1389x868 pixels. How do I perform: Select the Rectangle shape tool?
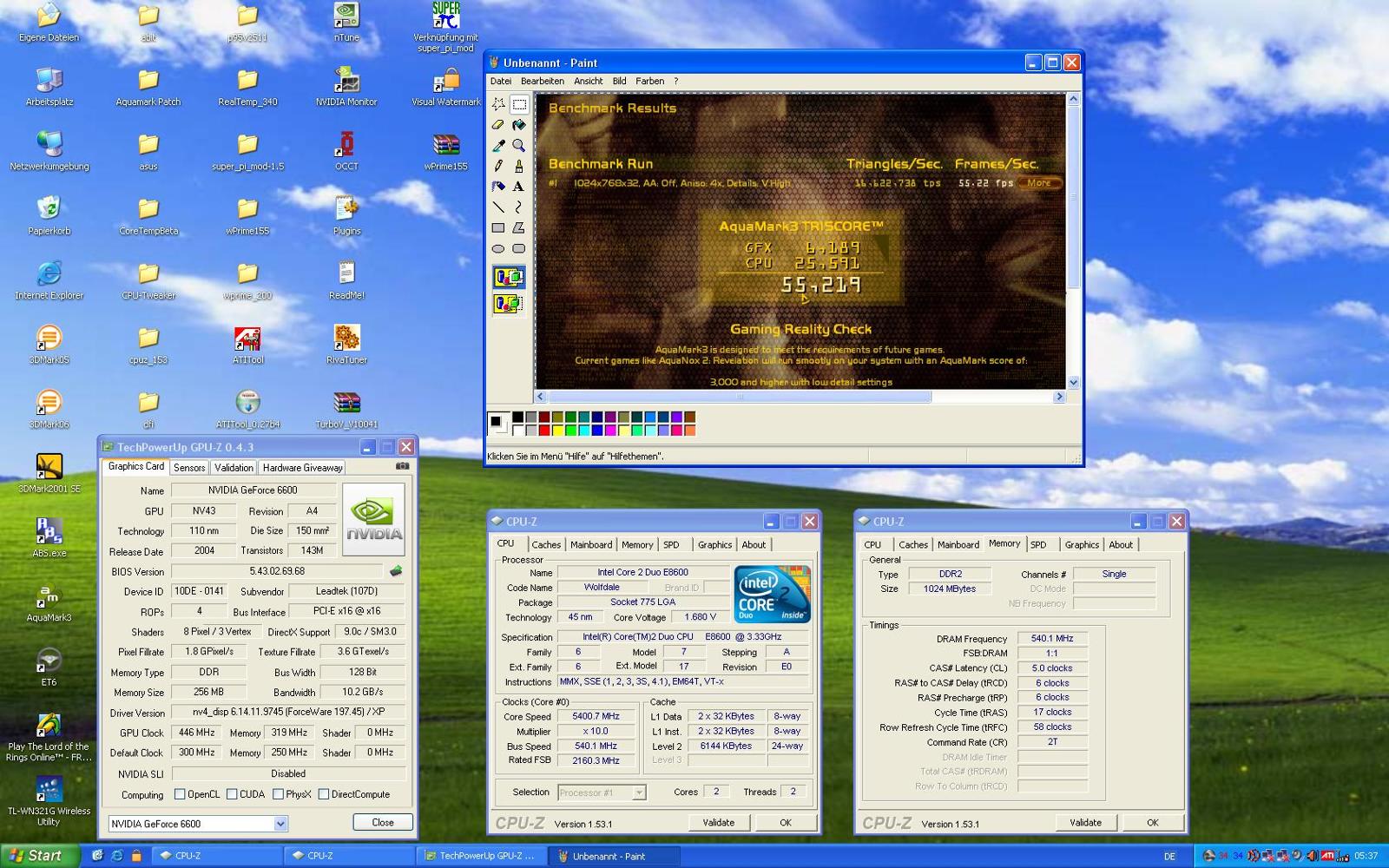click(498, 227)
